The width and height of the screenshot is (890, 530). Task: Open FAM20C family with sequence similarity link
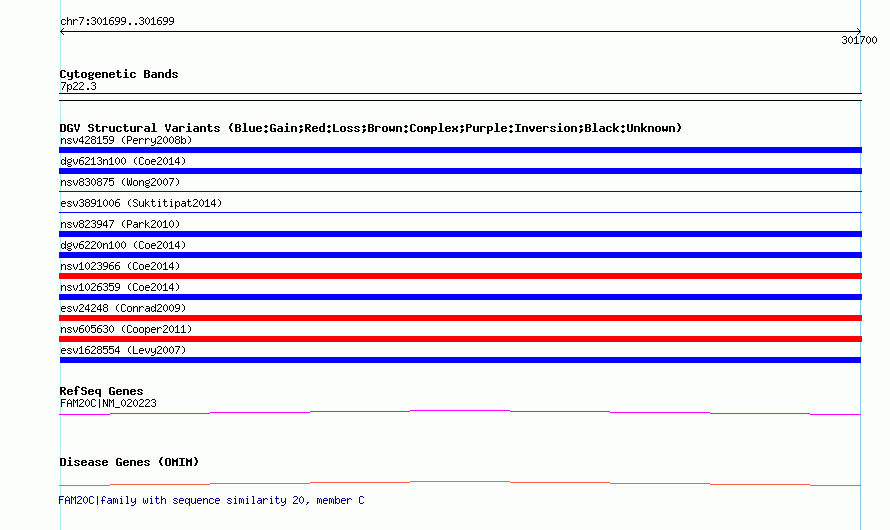coord(211,500)
